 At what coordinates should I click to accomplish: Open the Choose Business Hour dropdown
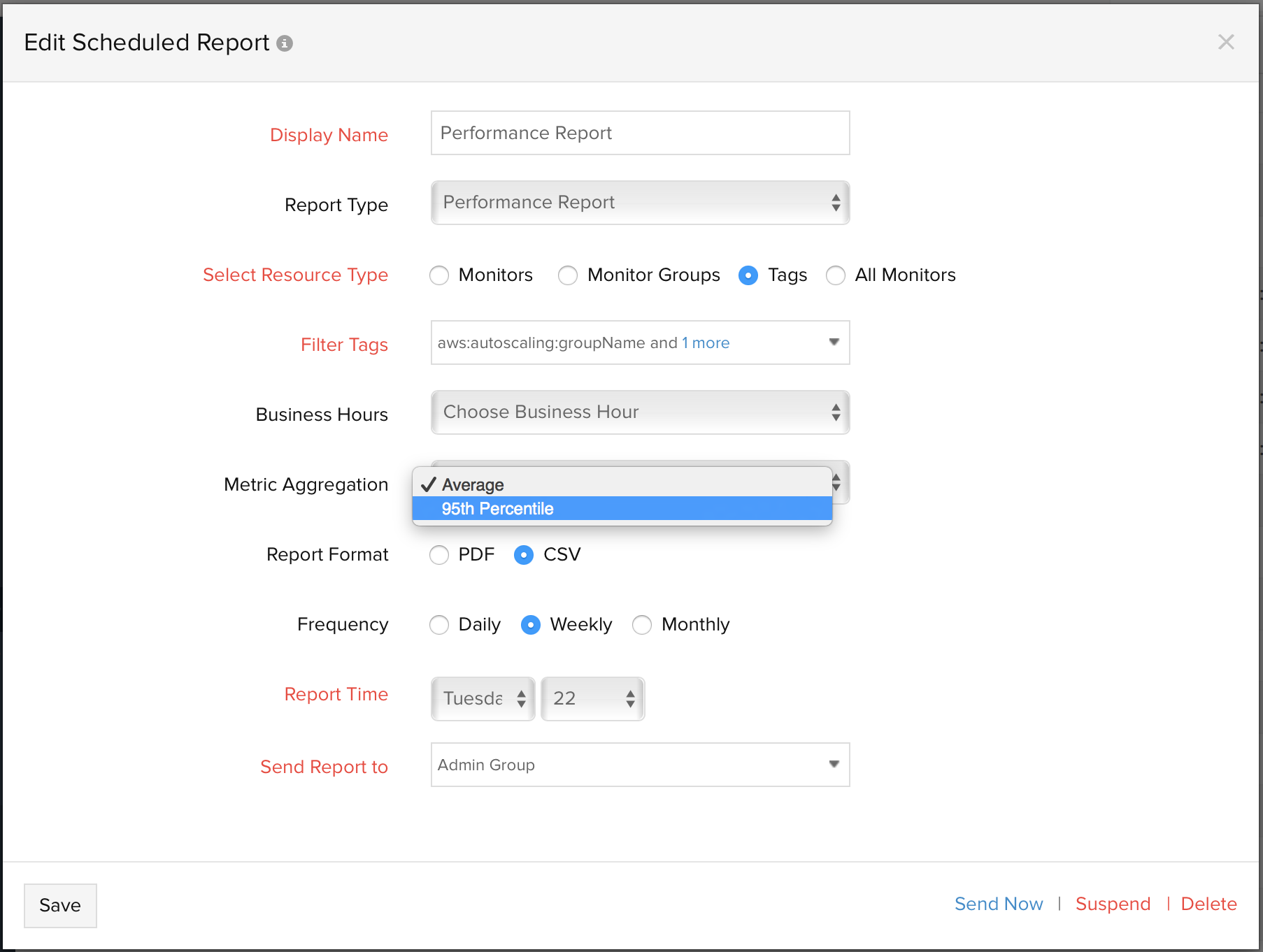pos(640,412)
